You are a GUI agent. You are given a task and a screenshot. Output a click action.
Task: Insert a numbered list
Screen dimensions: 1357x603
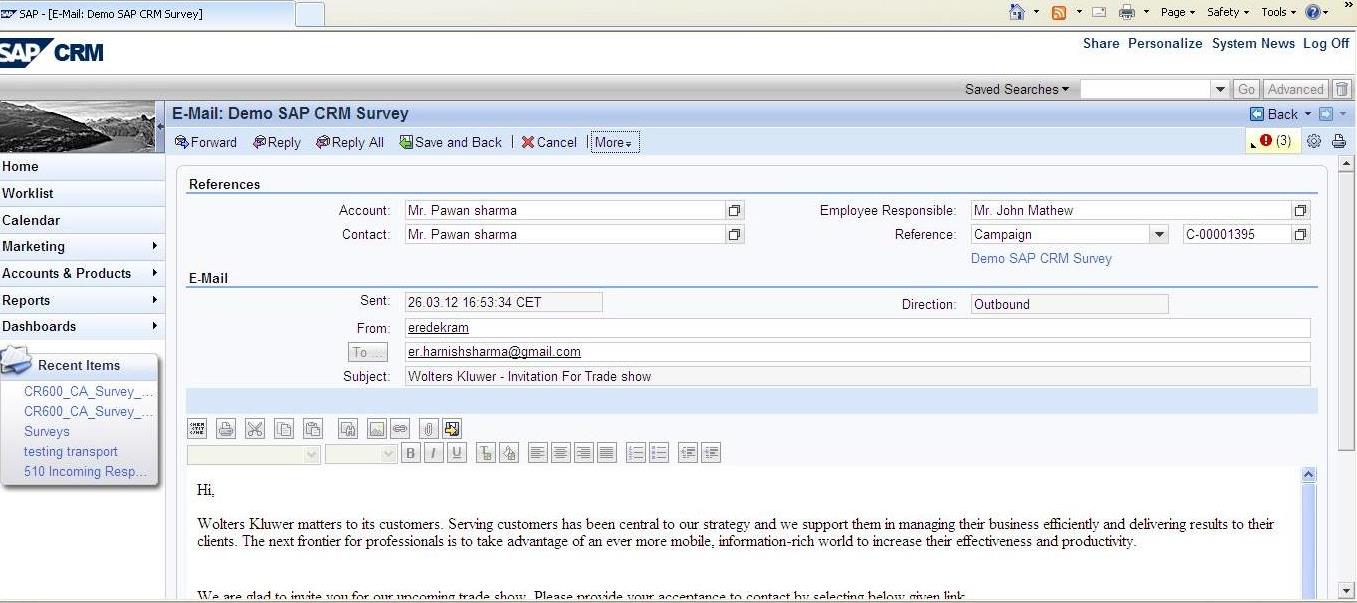point(636,453)
